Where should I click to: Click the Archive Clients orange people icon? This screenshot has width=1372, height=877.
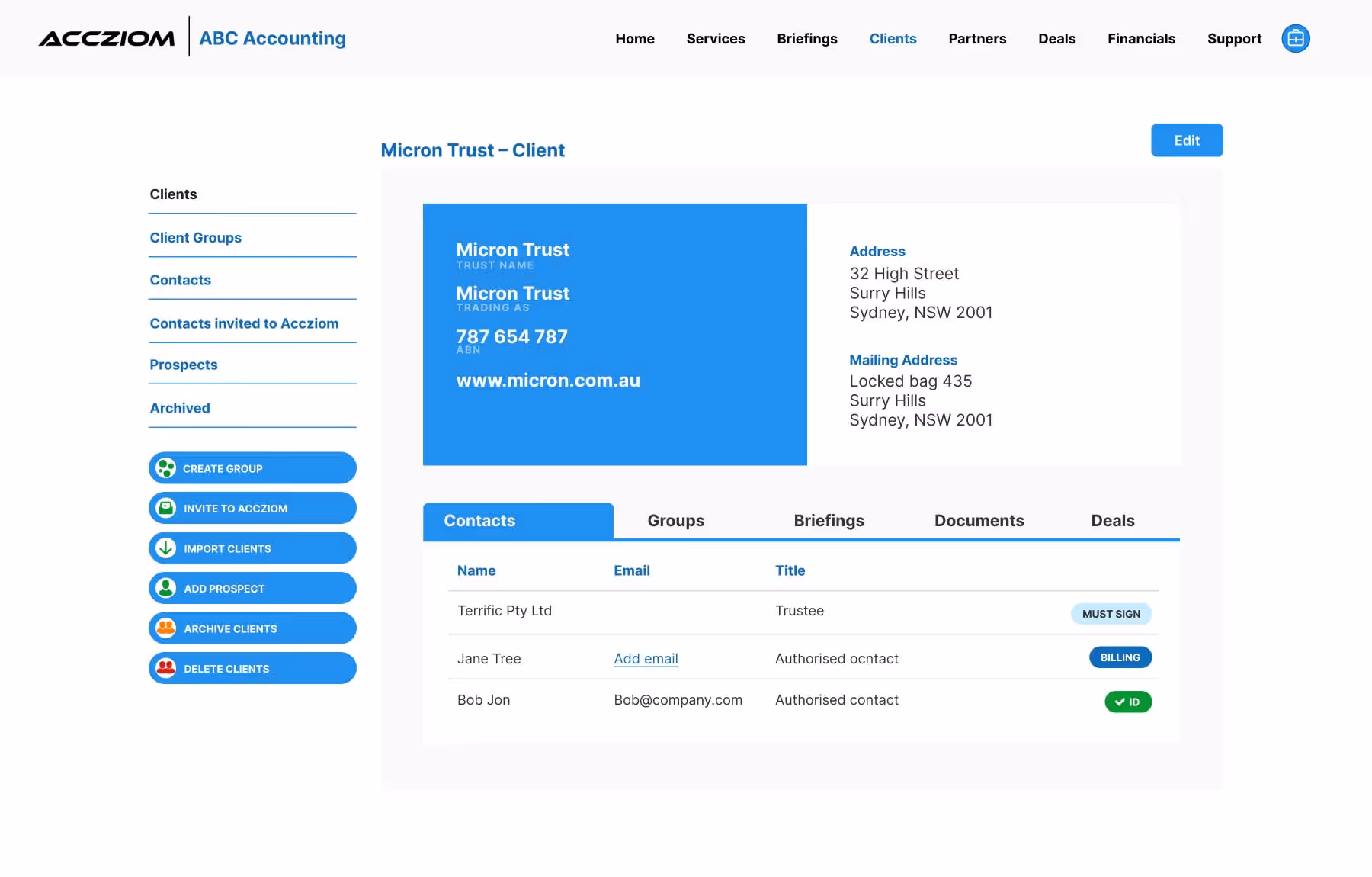pos(165,628)
